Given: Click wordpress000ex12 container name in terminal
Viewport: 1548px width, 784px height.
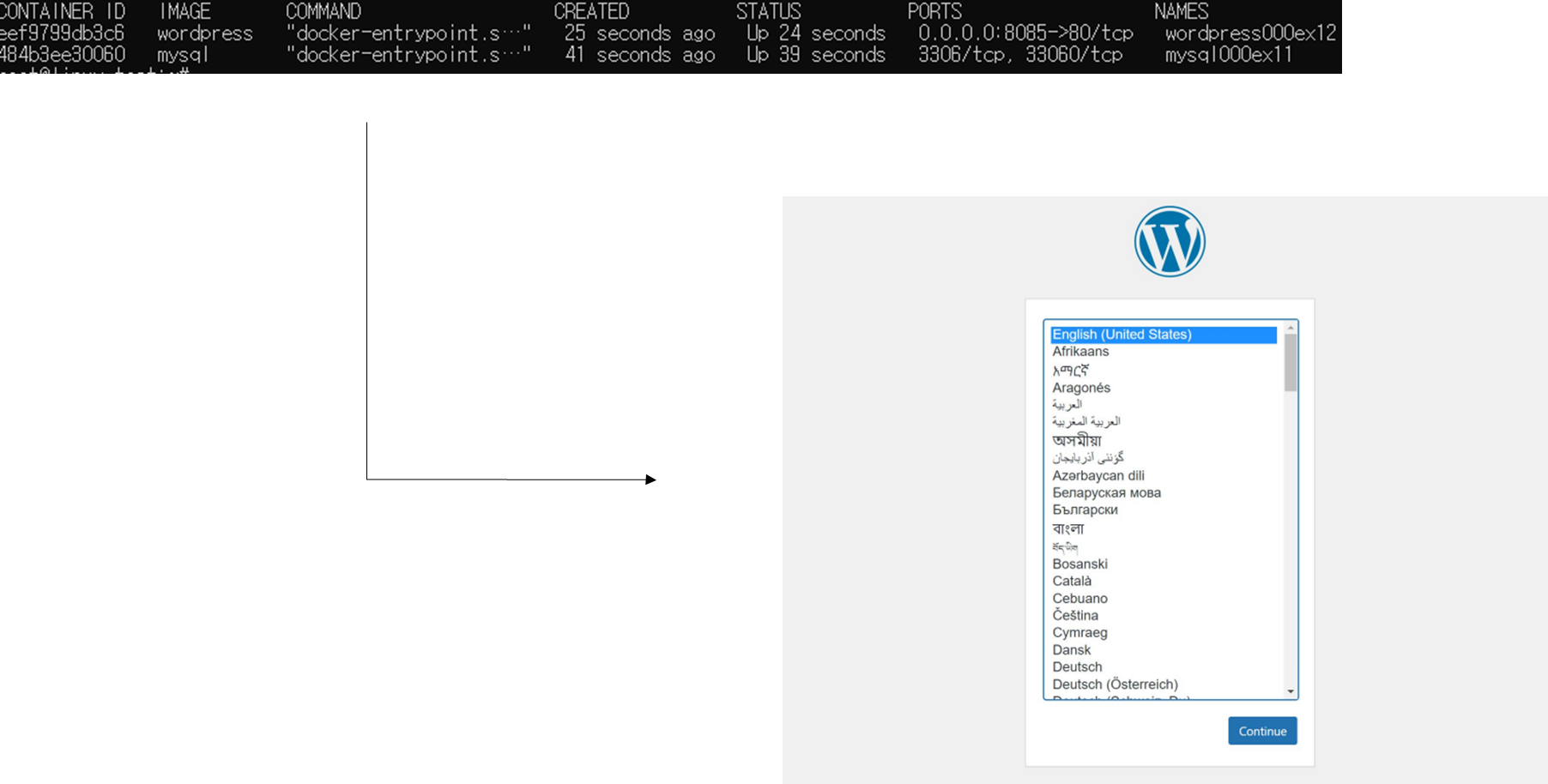Looking at the screenshot, I should coord(1250,33).
